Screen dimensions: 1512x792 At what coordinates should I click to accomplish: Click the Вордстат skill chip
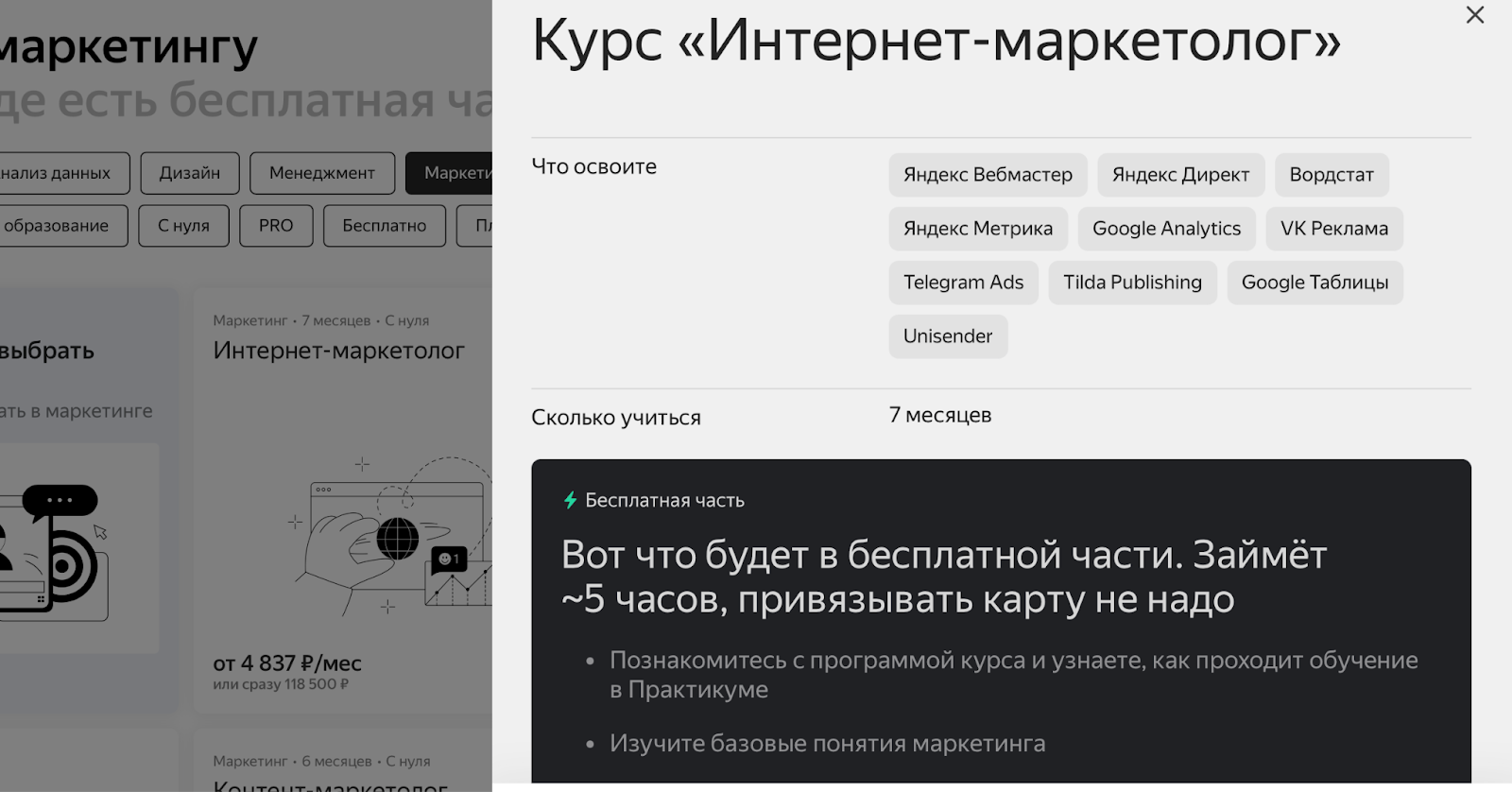tap(1331, 175)
